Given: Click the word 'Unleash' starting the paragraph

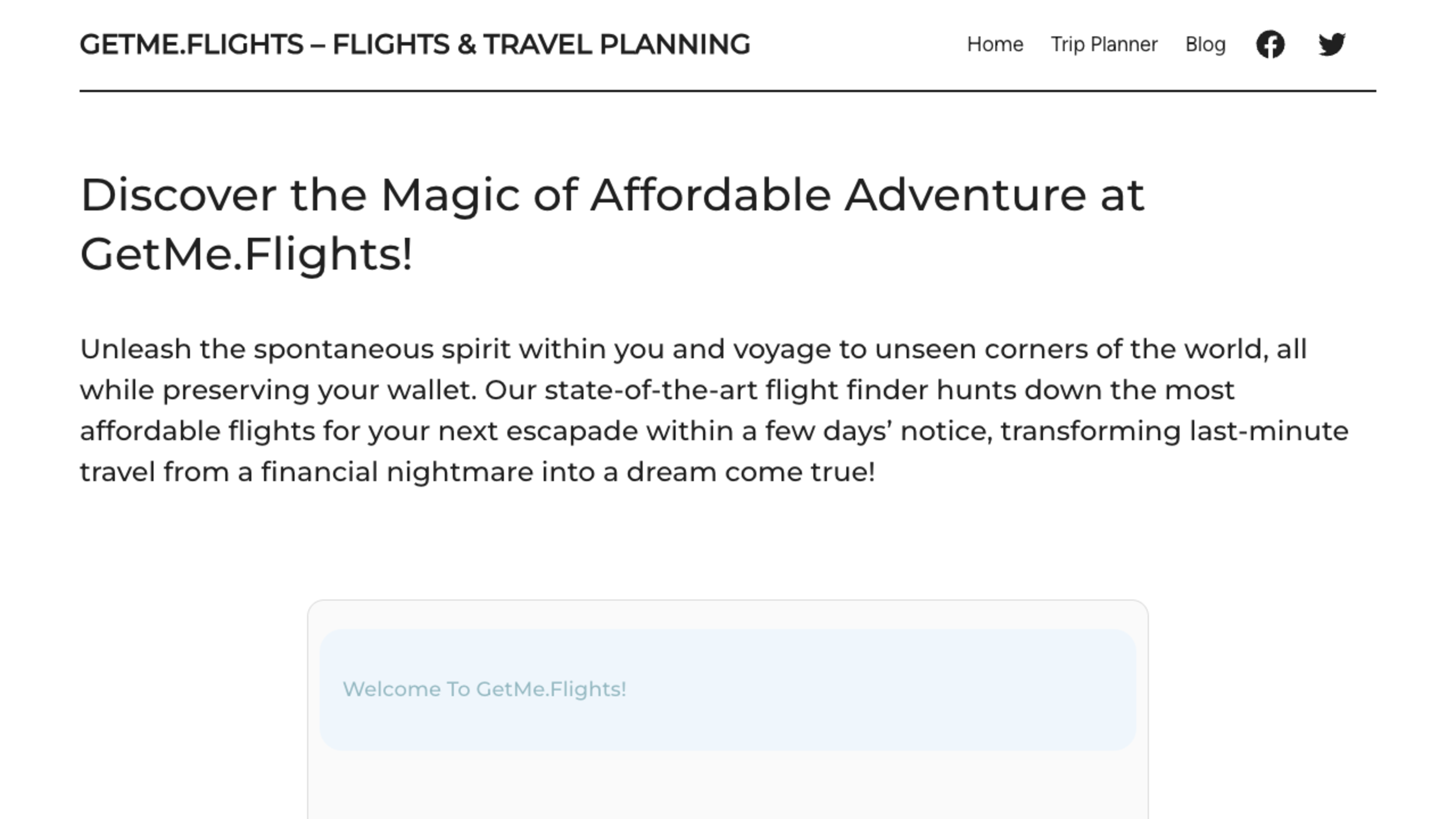Looking at the screenshot, I should [x=136, y=349].
